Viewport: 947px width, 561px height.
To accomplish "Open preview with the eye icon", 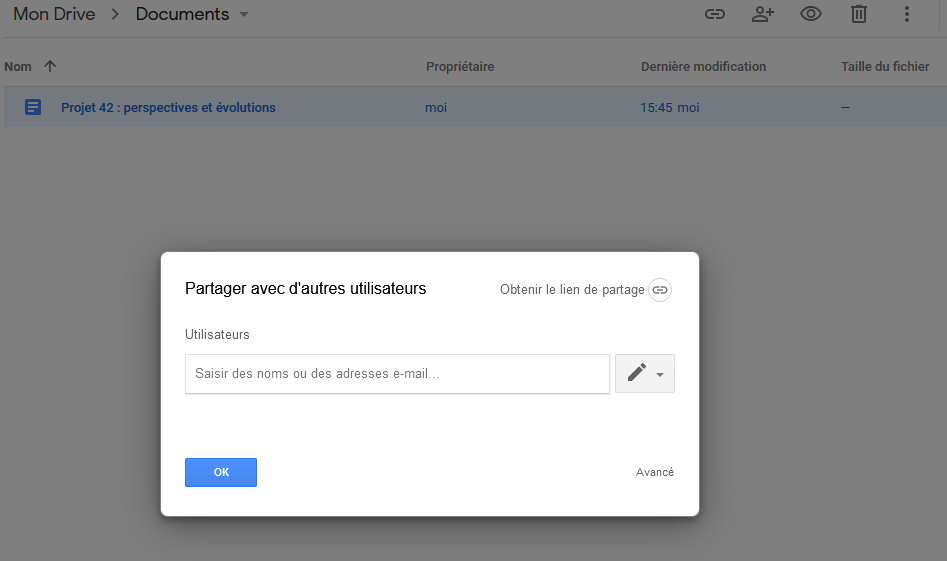I will (811, 14).
